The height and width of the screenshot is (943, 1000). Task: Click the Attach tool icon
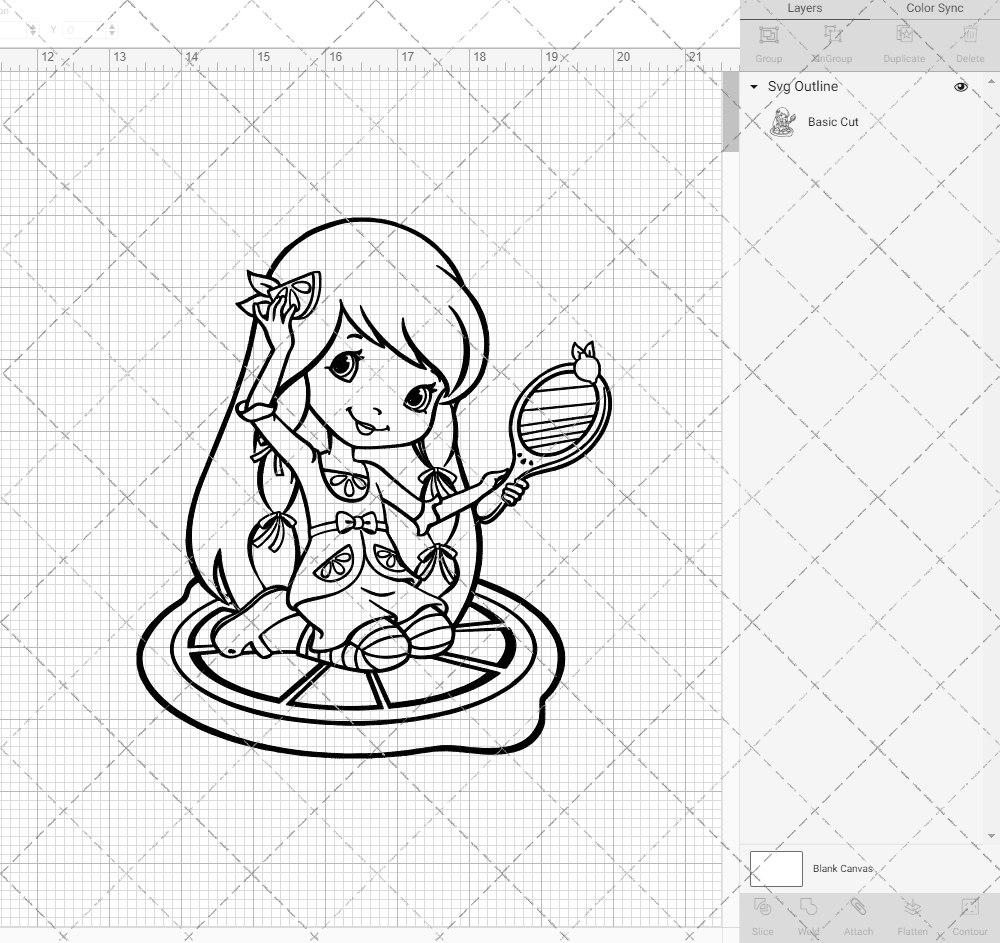[x=858, y=908]
